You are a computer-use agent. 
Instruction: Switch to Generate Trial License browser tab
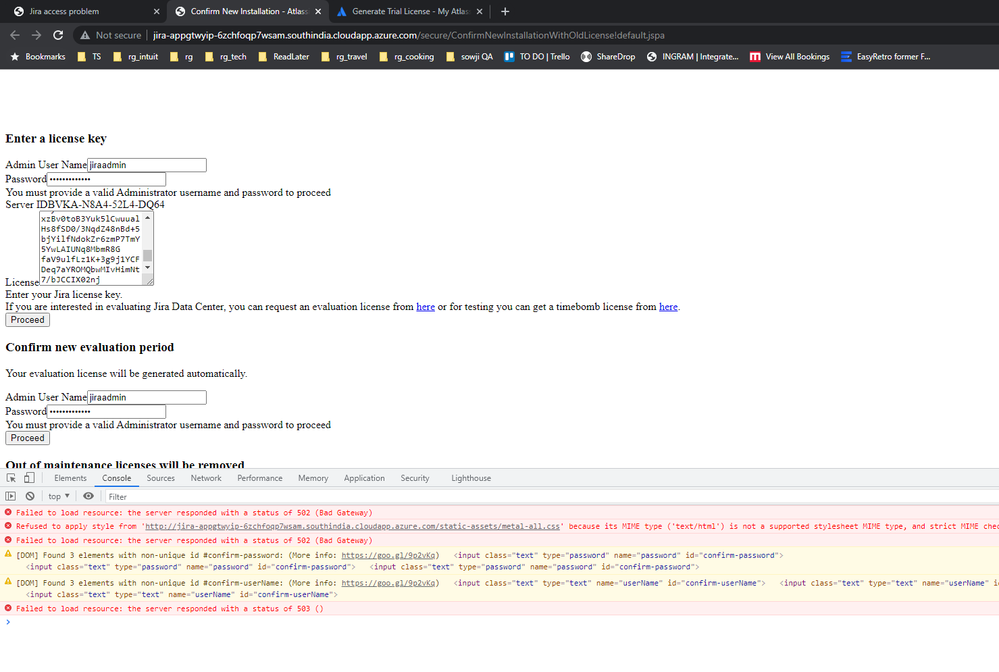[x=410, y=11]
